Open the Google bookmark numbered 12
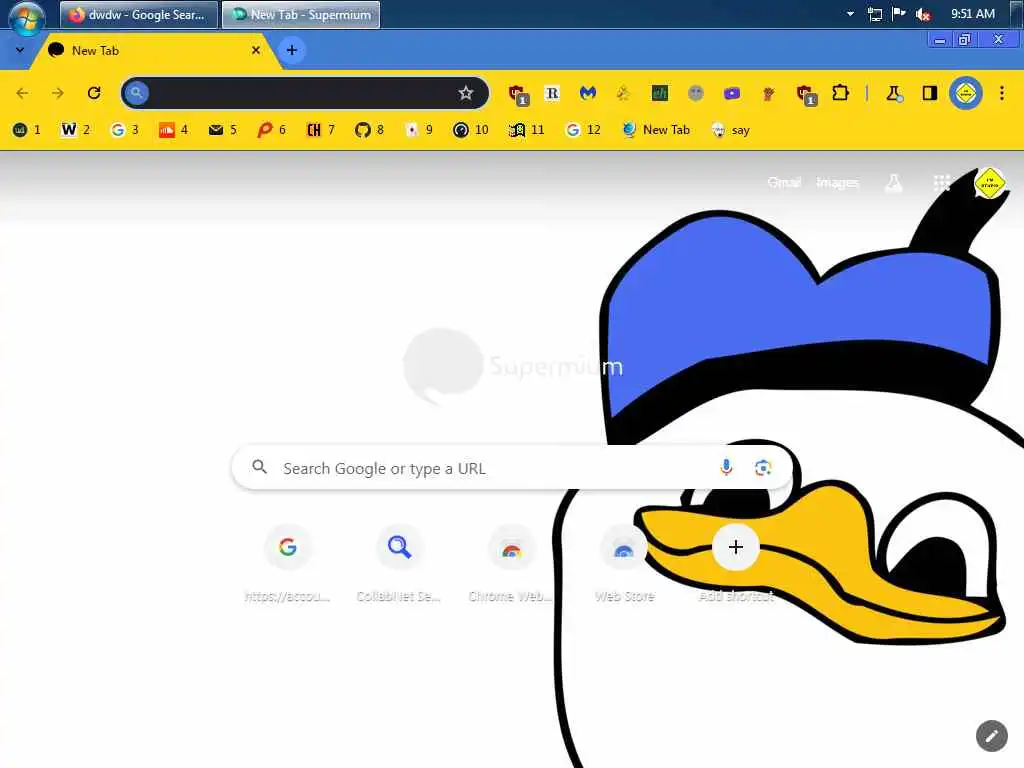 coord(583,130)
